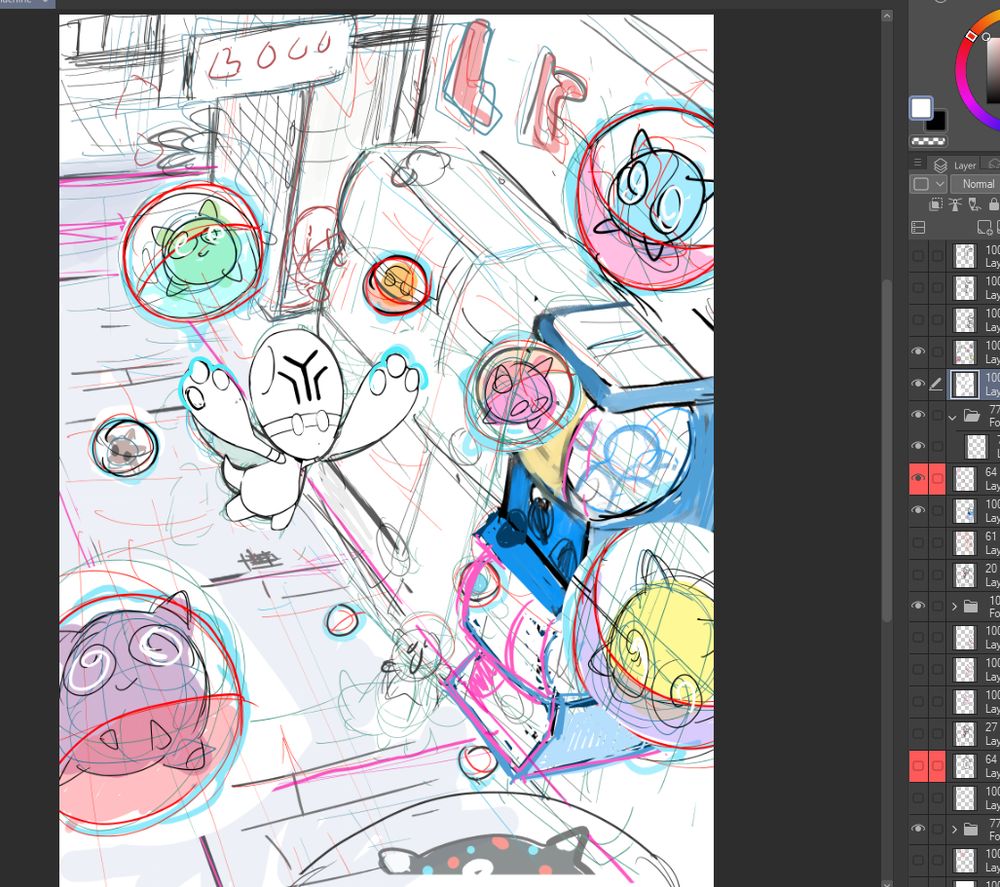1000x887 pixels.
Task: Select the 20 opacity layer thumbnail
Action: click(965, 575)
